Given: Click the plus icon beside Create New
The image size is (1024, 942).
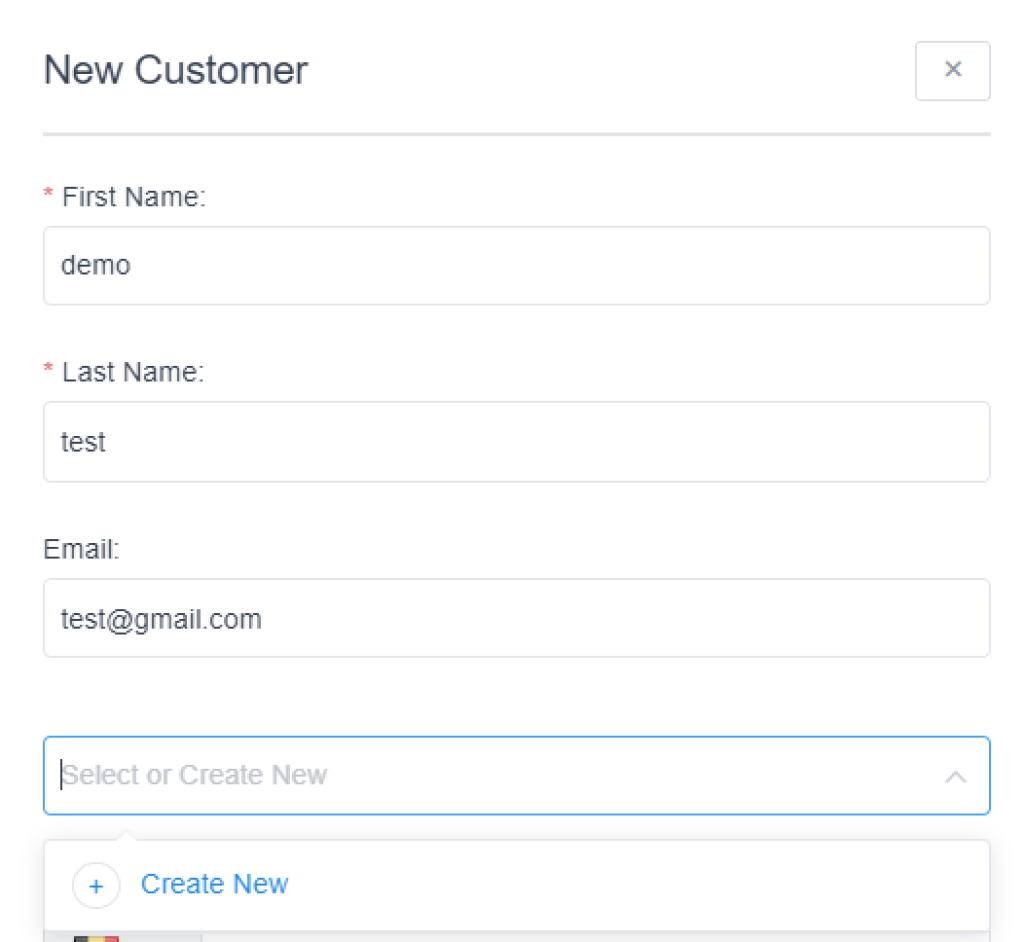Looking at the screenshot, I should pyautogui.click(x=96, y=885).
